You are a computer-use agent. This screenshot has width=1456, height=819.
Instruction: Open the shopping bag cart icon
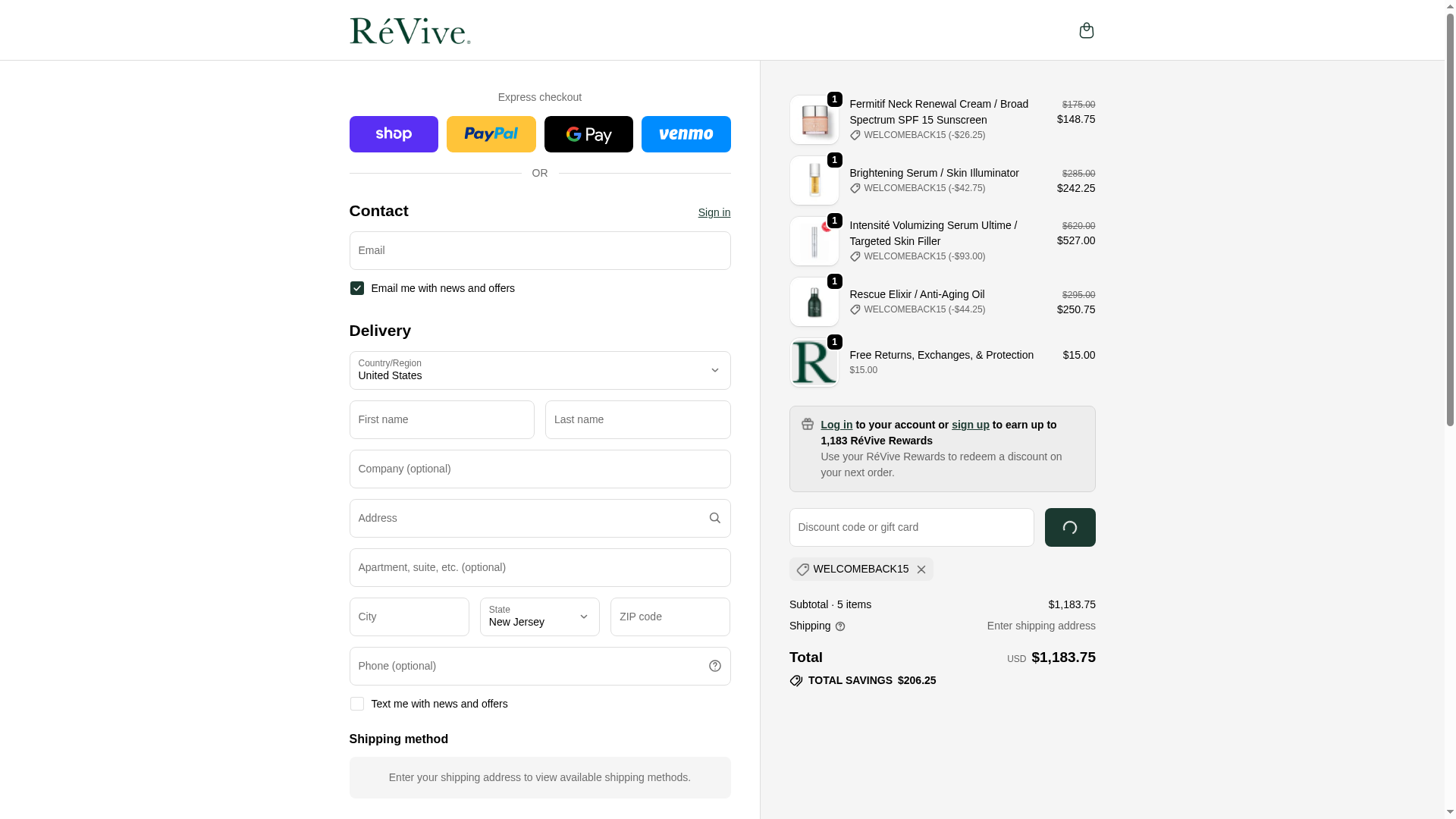click(x=1086, y=30)
